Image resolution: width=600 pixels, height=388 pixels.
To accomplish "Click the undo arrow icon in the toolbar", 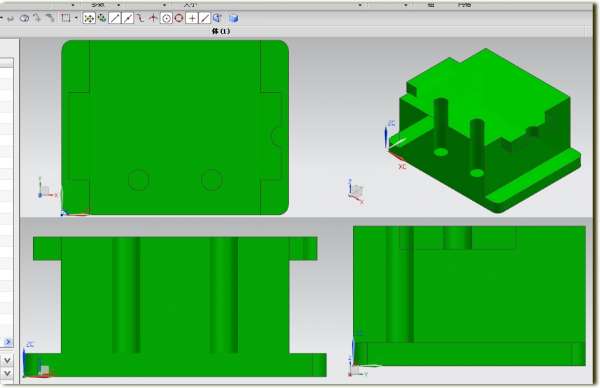I will (11, 18).
